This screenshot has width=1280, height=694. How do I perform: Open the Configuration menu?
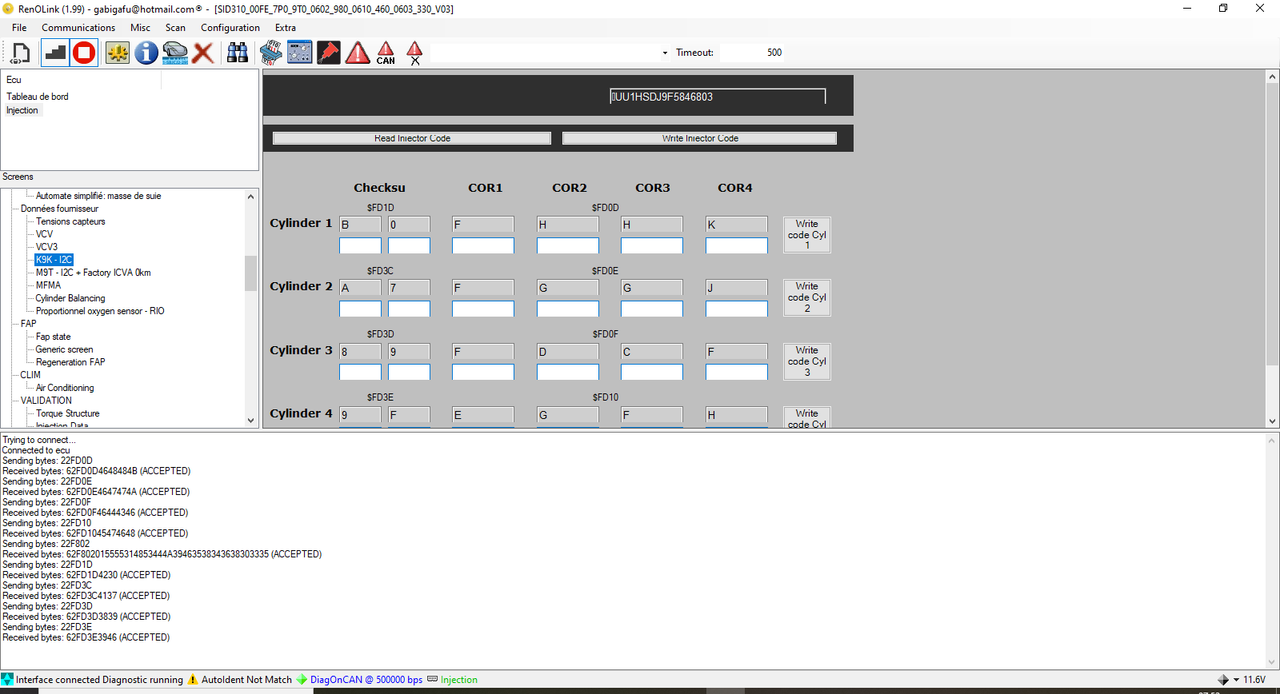(x=230, y=28)
